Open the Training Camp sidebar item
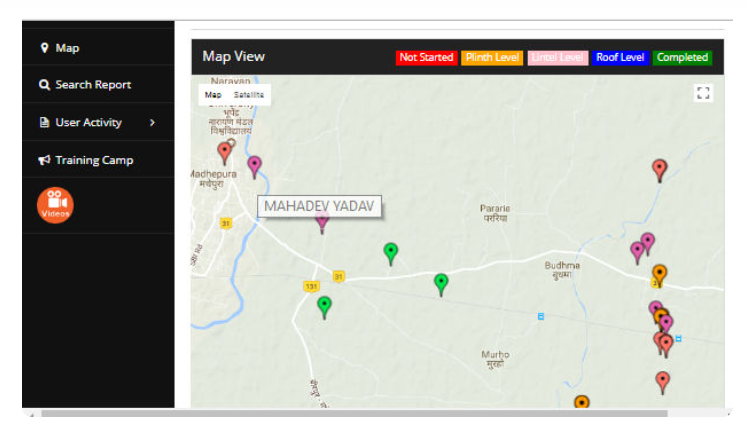Viewport: 747px width, 435px height. click(98, 160)
